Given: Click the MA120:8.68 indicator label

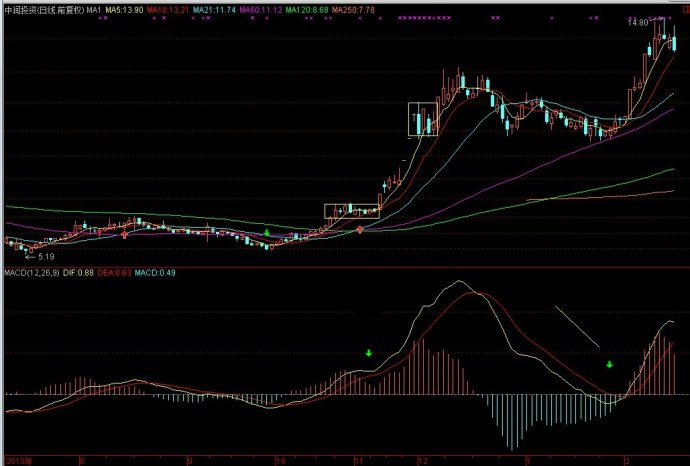Looking at the screenshot, I should click(308, 9).
